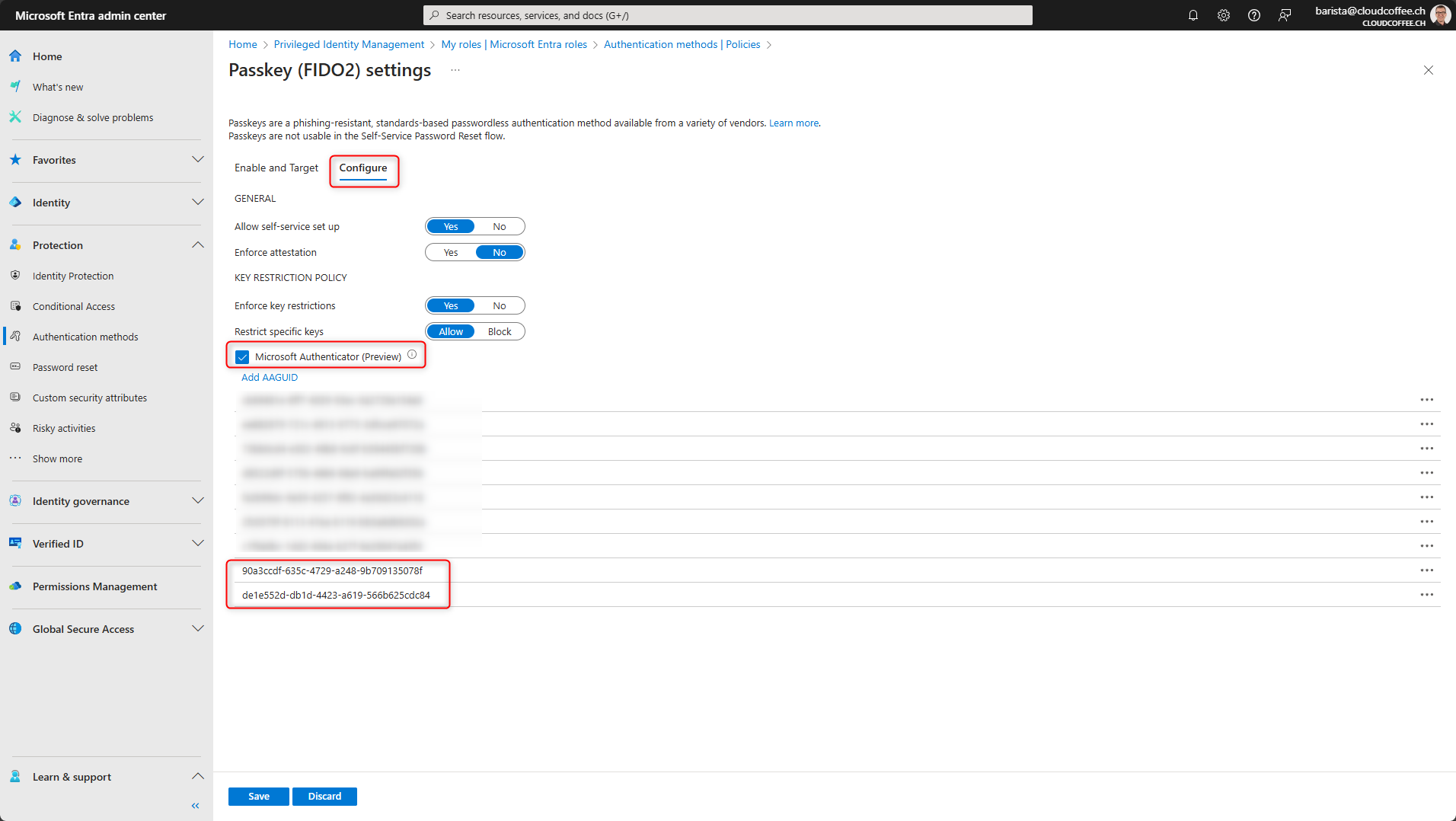The height and width of the screenshot is (821, 1456).
Task: Select the Configure tab
Action: 363,168
